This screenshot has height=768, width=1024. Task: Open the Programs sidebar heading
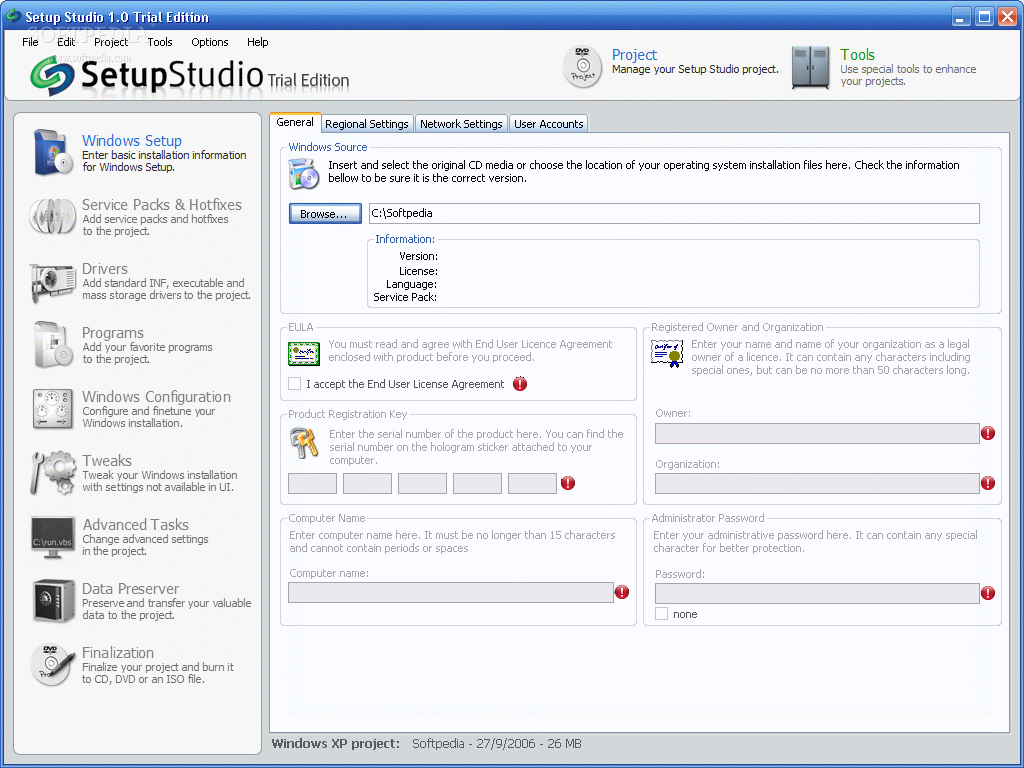pos(113,332)
